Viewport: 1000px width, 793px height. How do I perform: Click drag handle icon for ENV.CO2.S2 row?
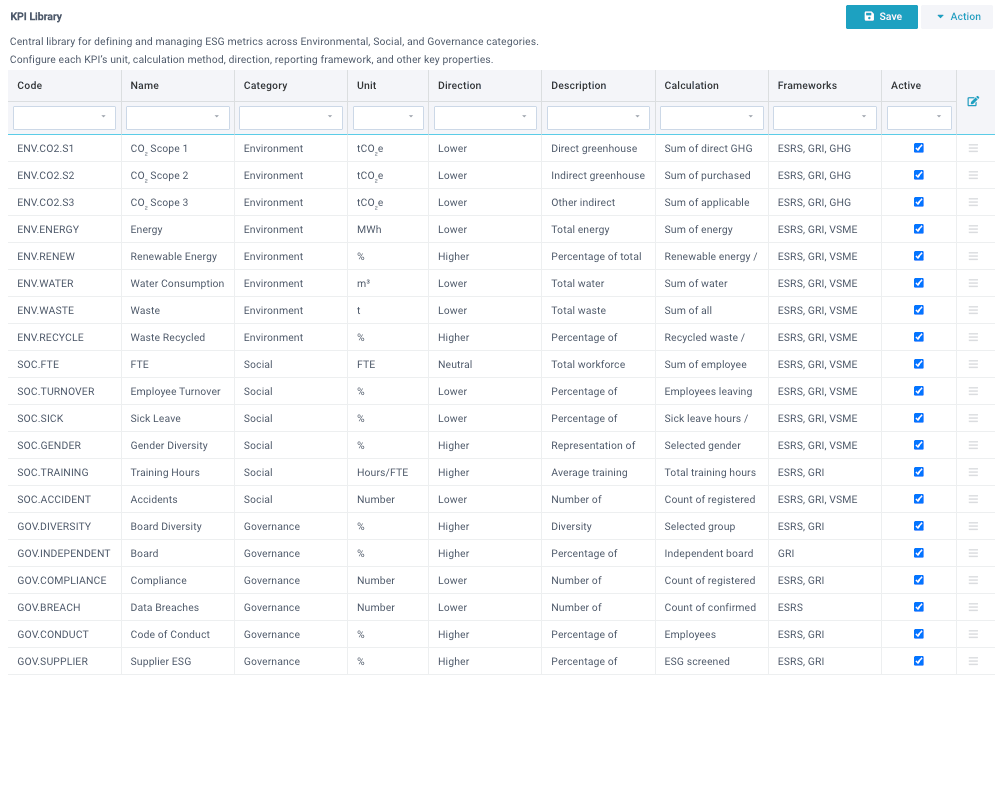coord(973,175)
